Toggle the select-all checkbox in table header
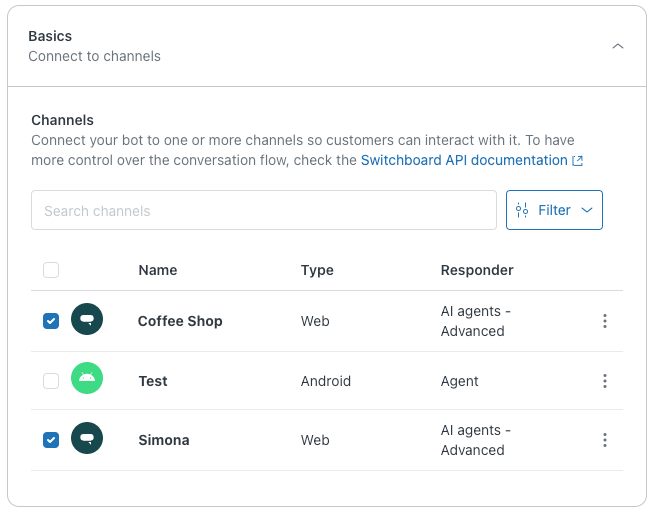652x513 pixels. [51, 270]
